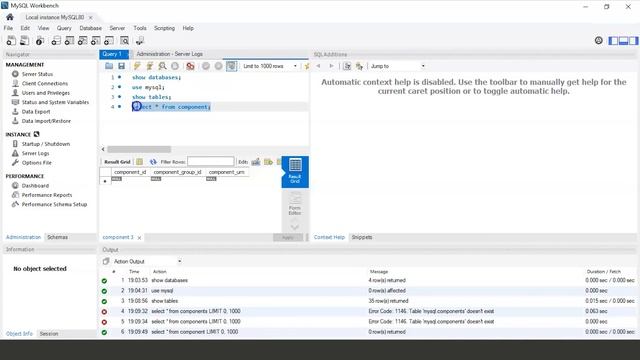Screen dimensions: 640x360
Task: Select the Form Editor side panel button
Action: click(295, 204)
